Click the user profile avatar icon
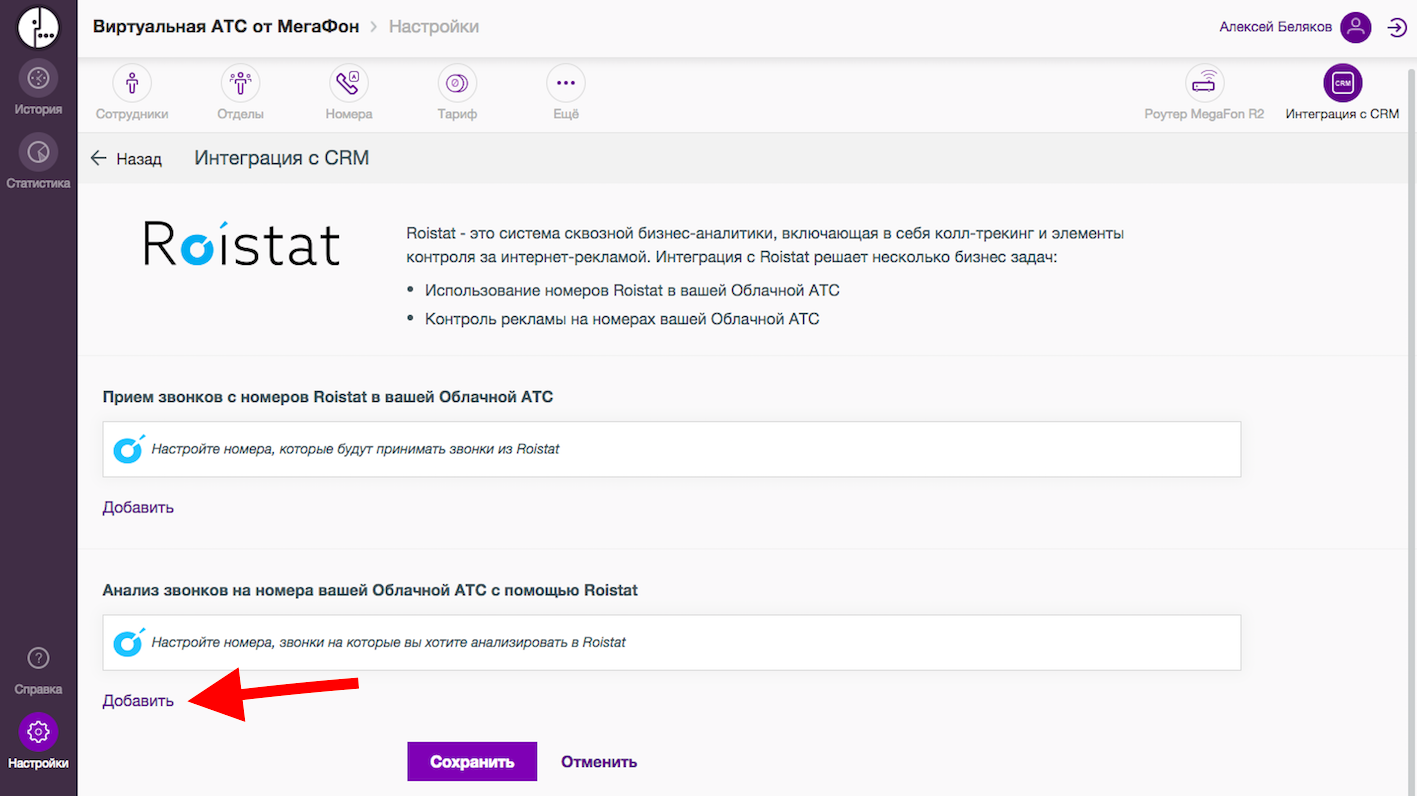 tap(1356, 27)
